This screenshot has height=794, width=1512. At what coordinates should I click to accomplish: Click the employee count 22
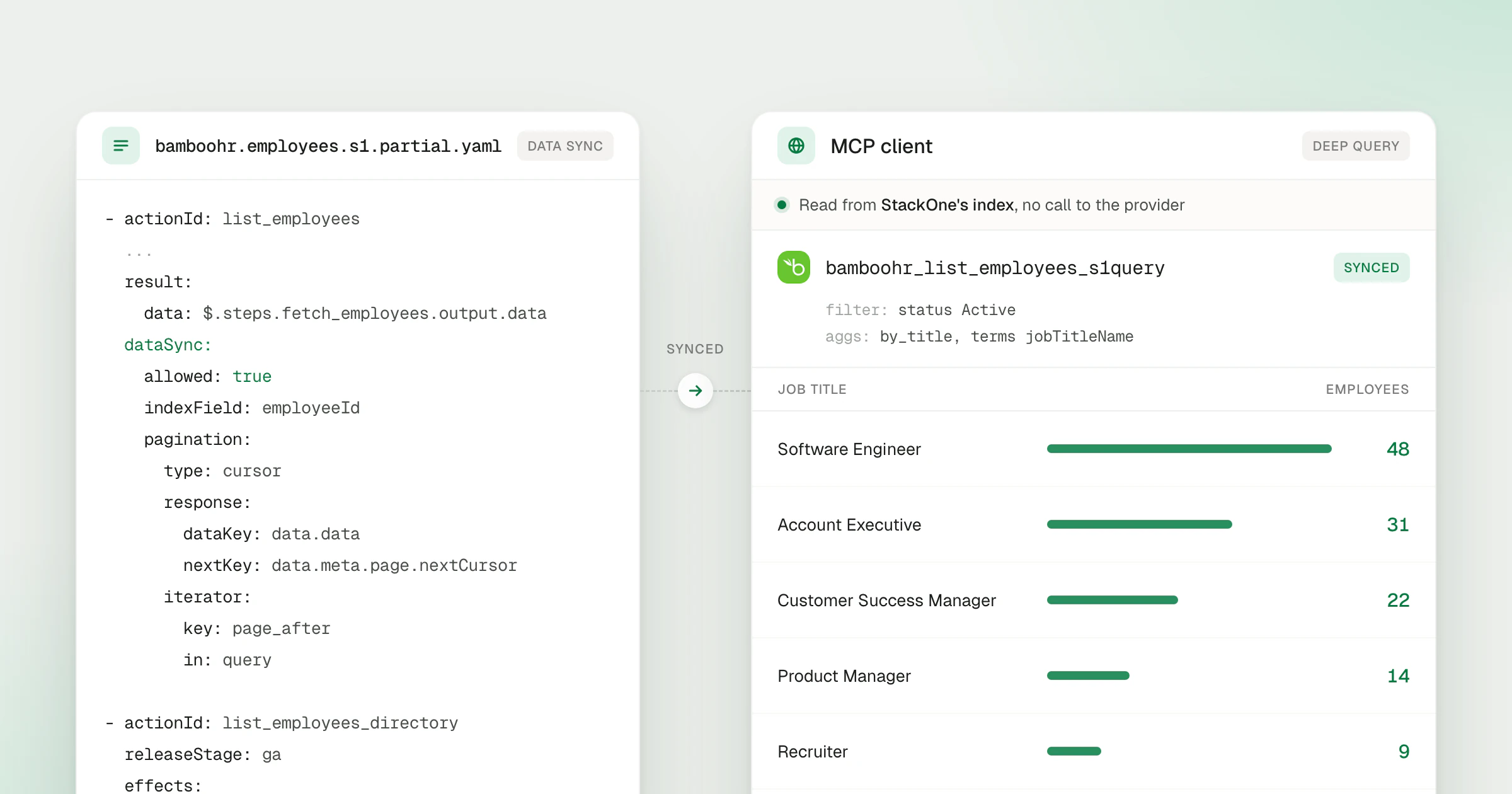click(1398, 600)
